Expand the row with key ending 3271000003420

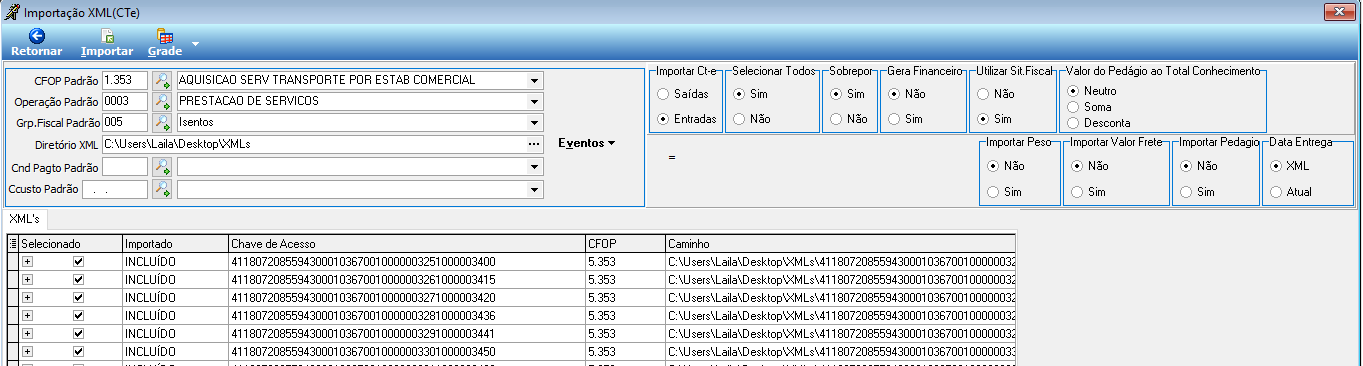28,297
